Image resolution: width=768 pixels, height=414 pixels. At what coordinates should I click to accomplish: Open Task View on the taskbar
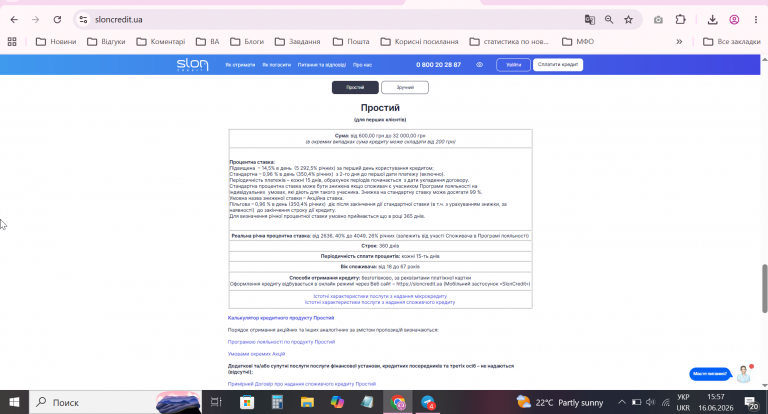(x=216, y=402)
